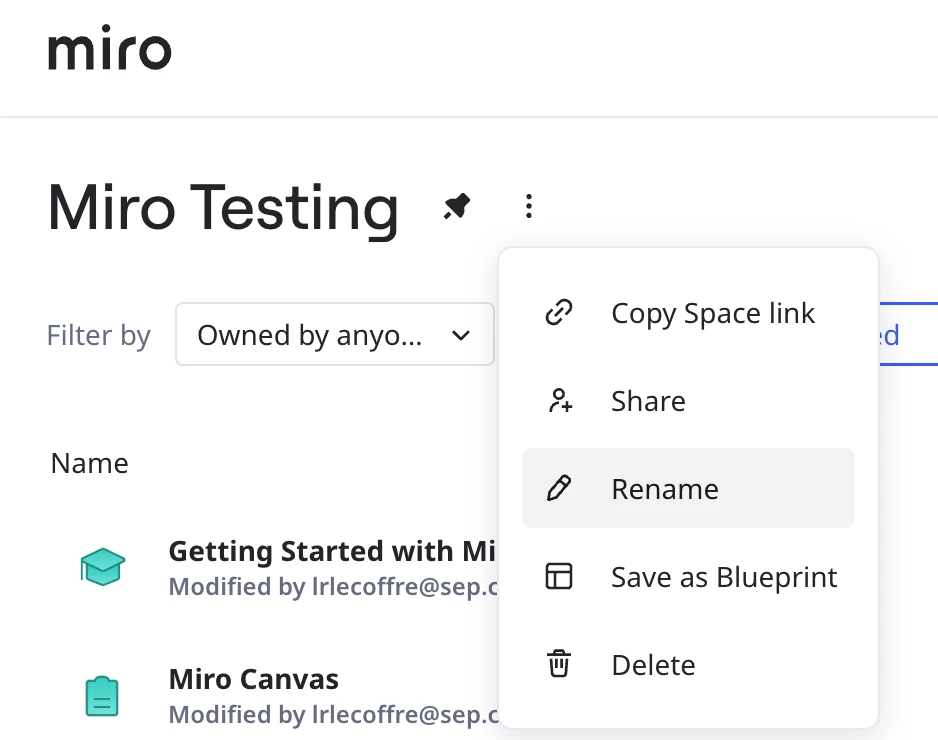The image size is (938, 740).
Task: Select the Rename menu option
Action: pos(665,489)
